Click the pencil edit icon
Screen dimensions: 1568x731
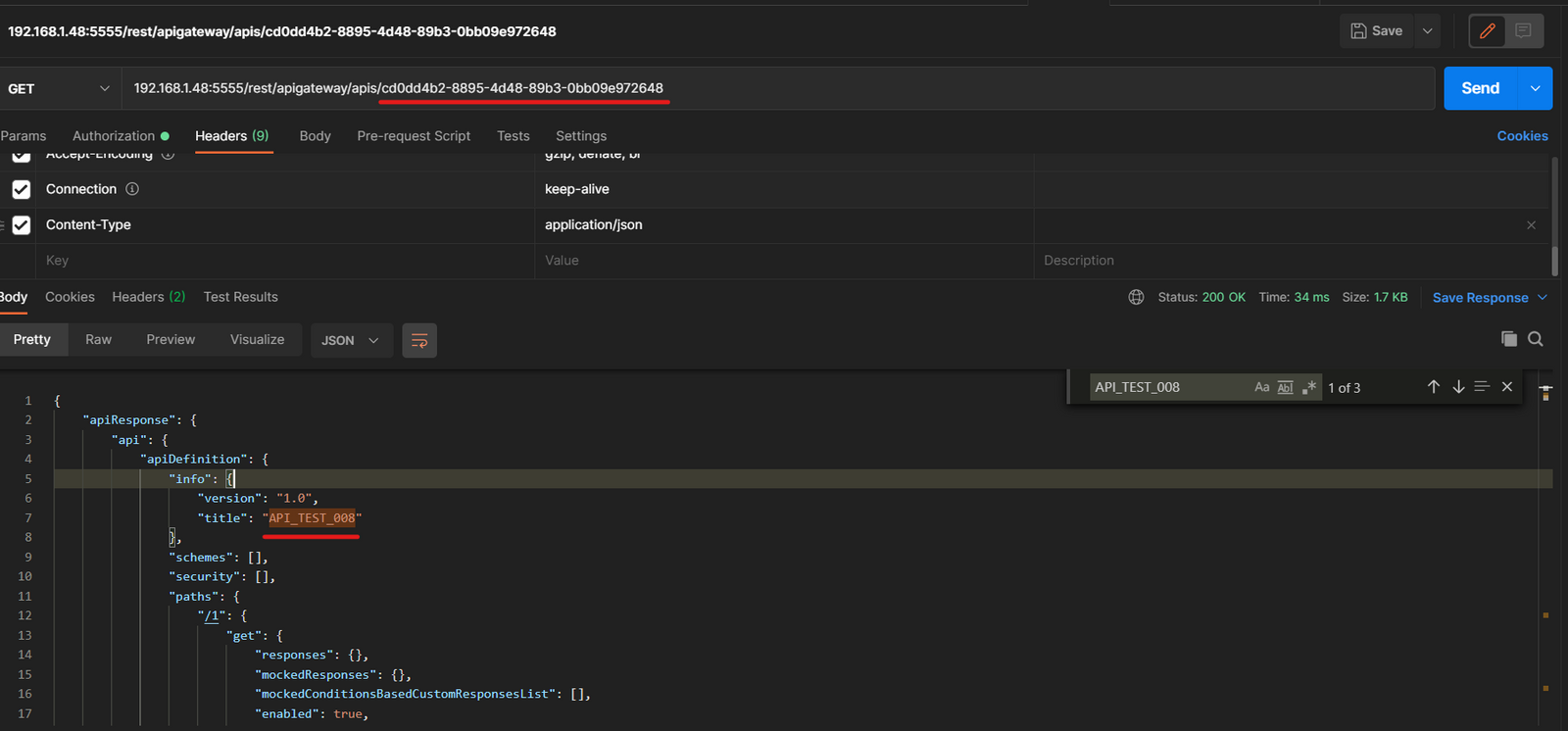(x=1487, y=31)
